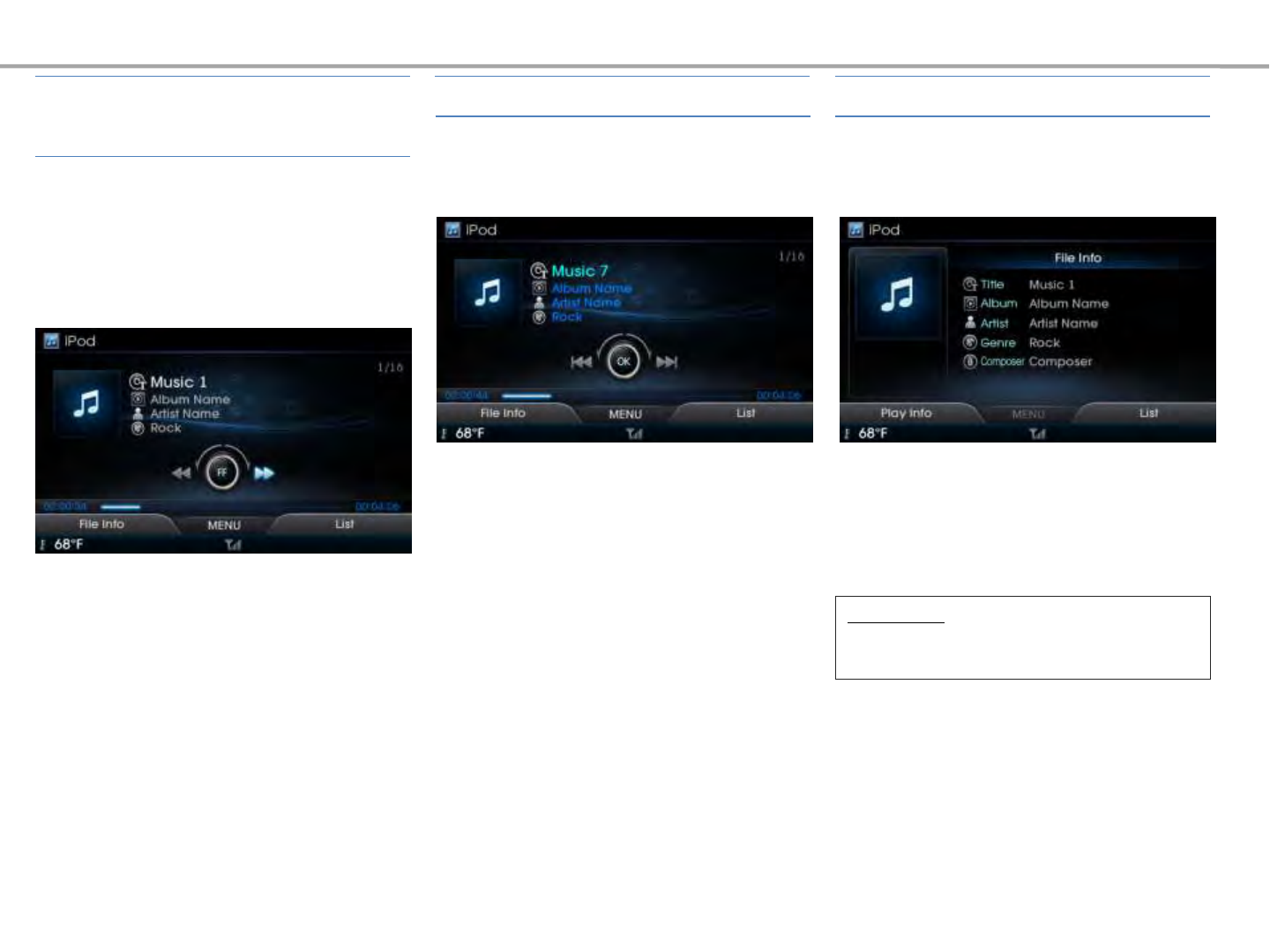Tap fast-forward arrows on Music 1 screen
The image size is (1270, 952).
(x=264, y=473)
